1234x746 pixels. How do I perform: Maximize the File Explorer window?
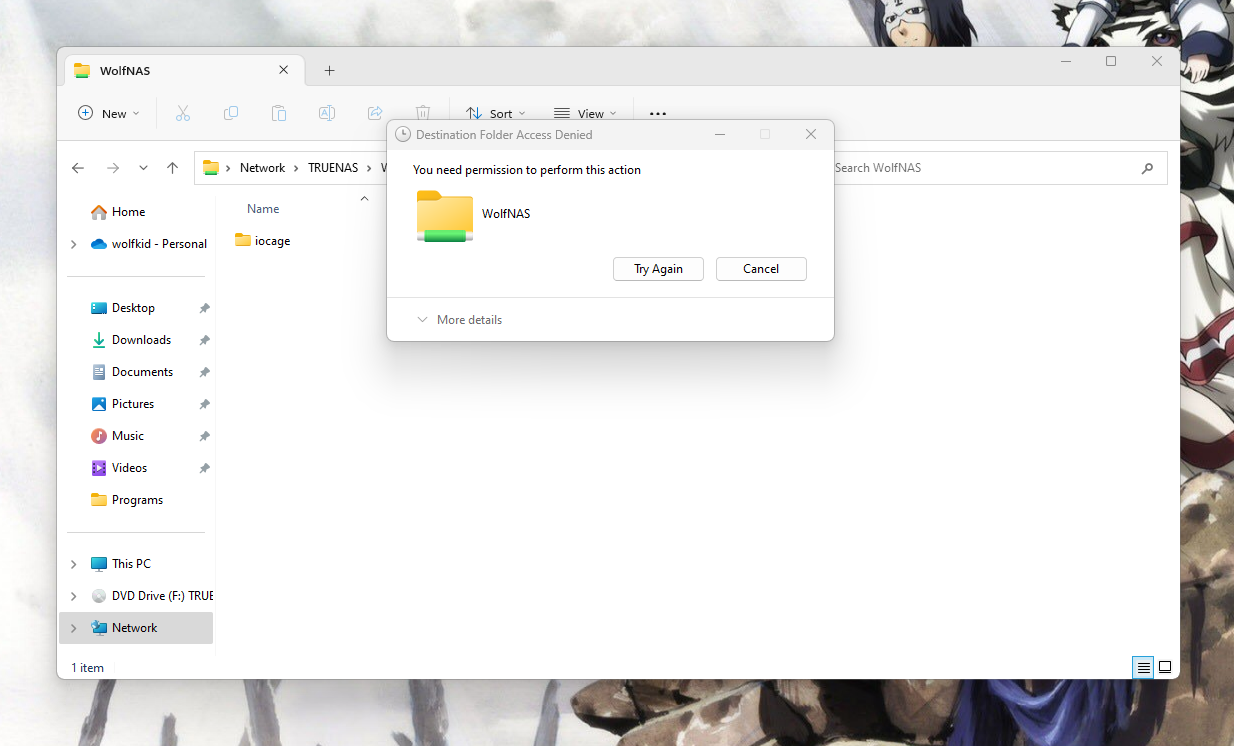[1111, 61]
